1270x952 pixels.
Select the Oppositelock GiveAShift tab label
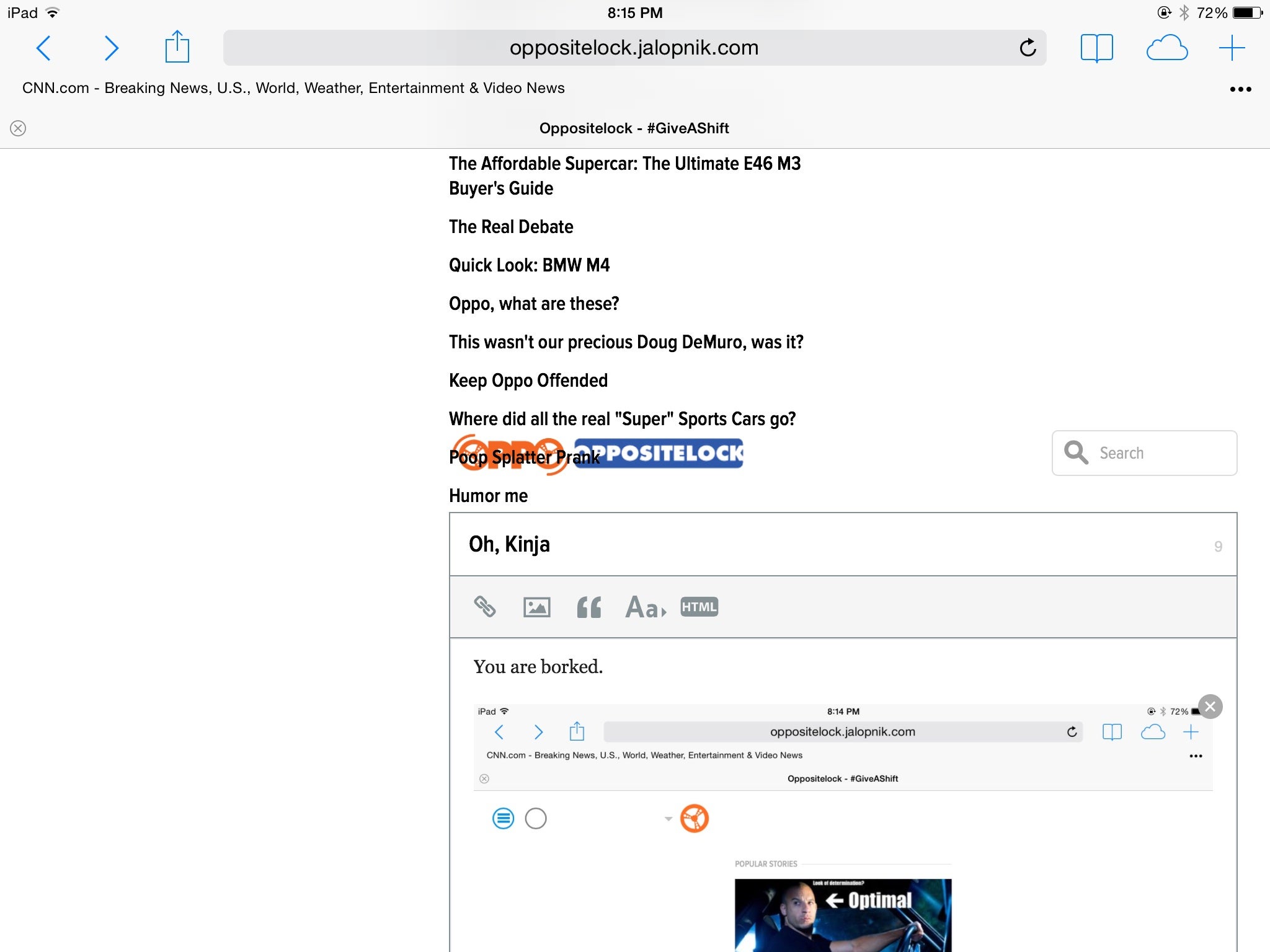pos(635,127)
